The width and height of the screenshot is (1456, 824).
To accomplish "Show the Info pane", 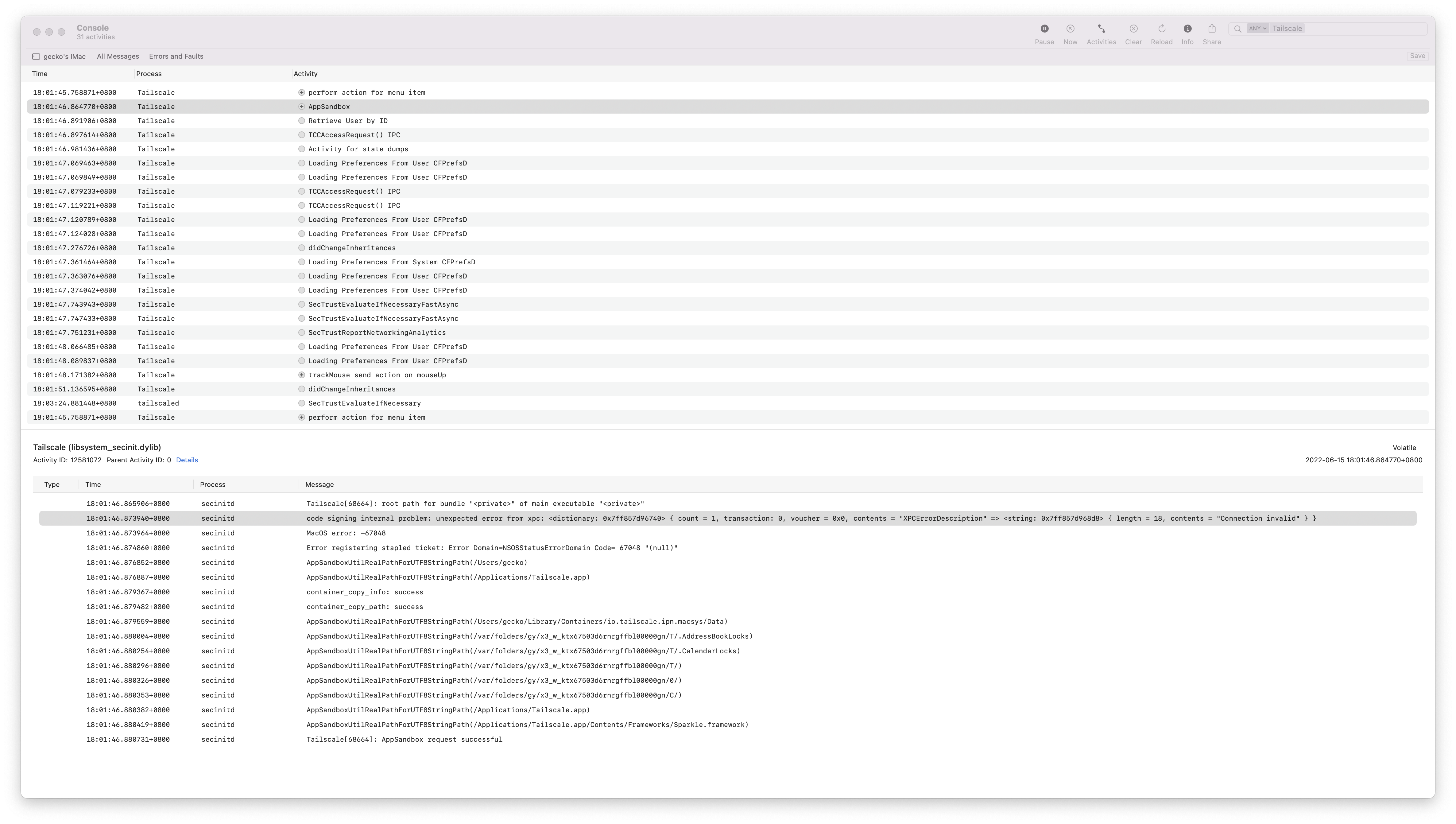I will click(1187, 28).
